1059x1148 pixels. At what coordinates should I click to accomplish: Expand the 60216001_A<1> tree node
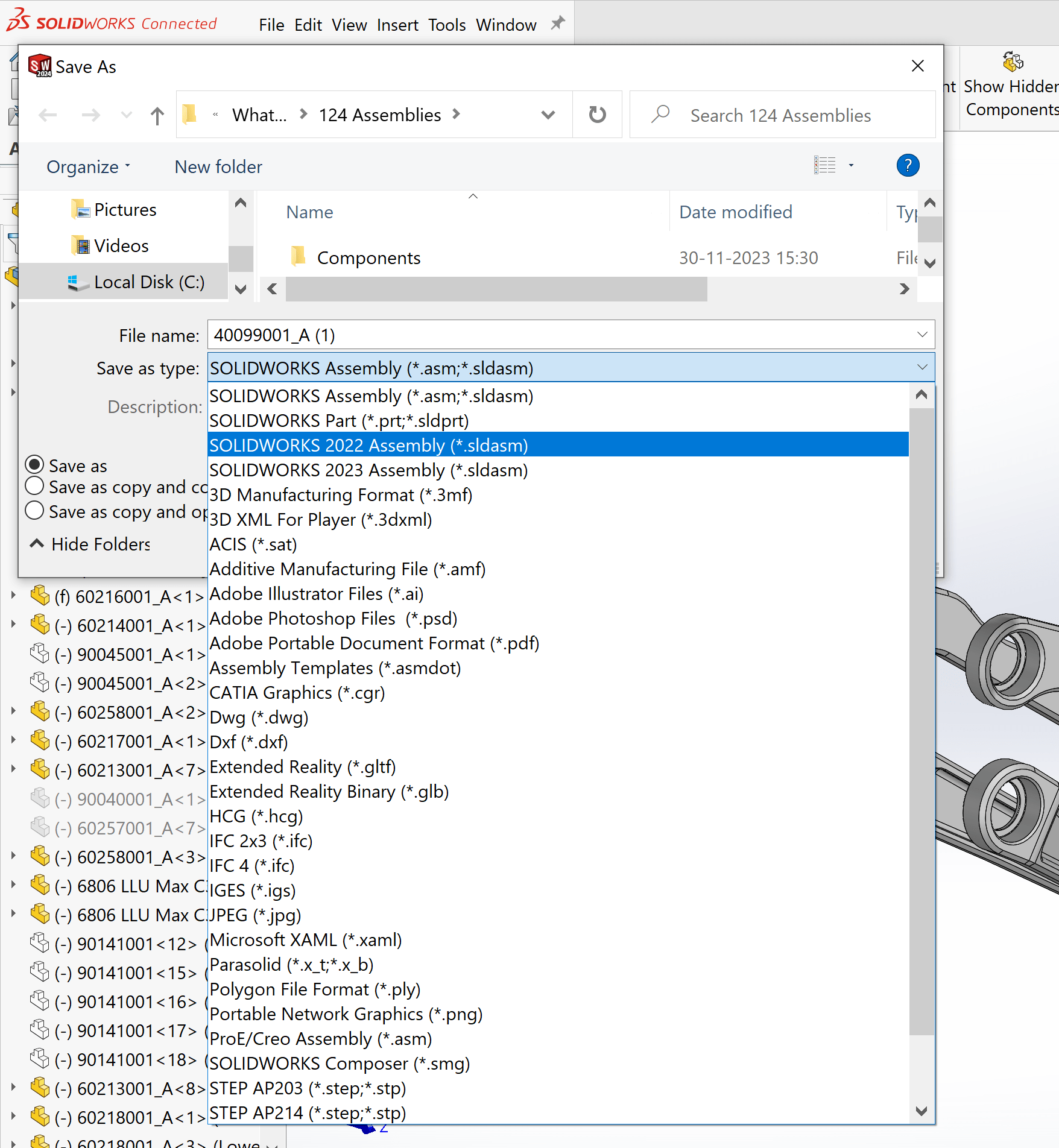13,595
